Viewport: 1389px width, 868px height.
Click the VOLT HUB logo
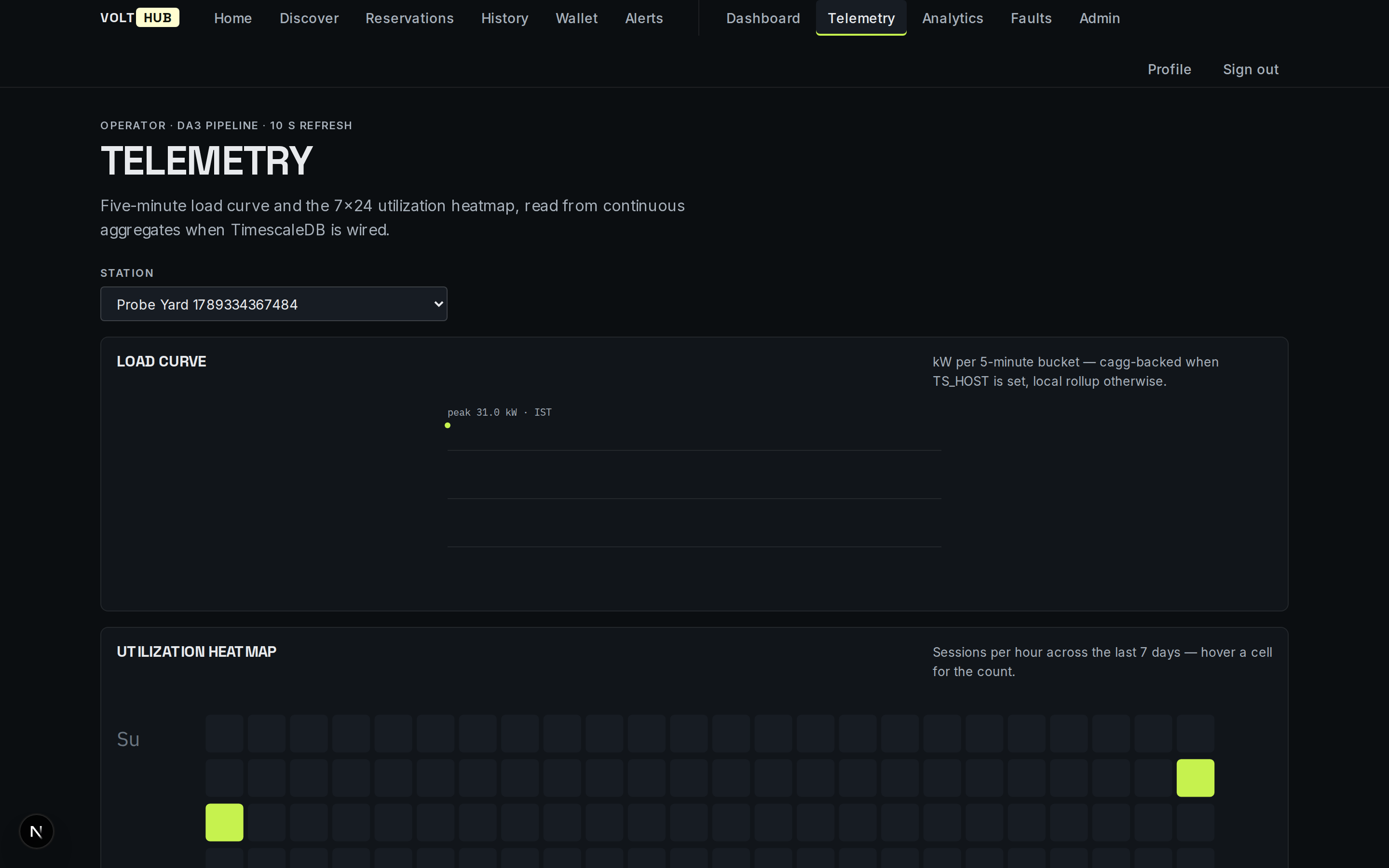139,18
